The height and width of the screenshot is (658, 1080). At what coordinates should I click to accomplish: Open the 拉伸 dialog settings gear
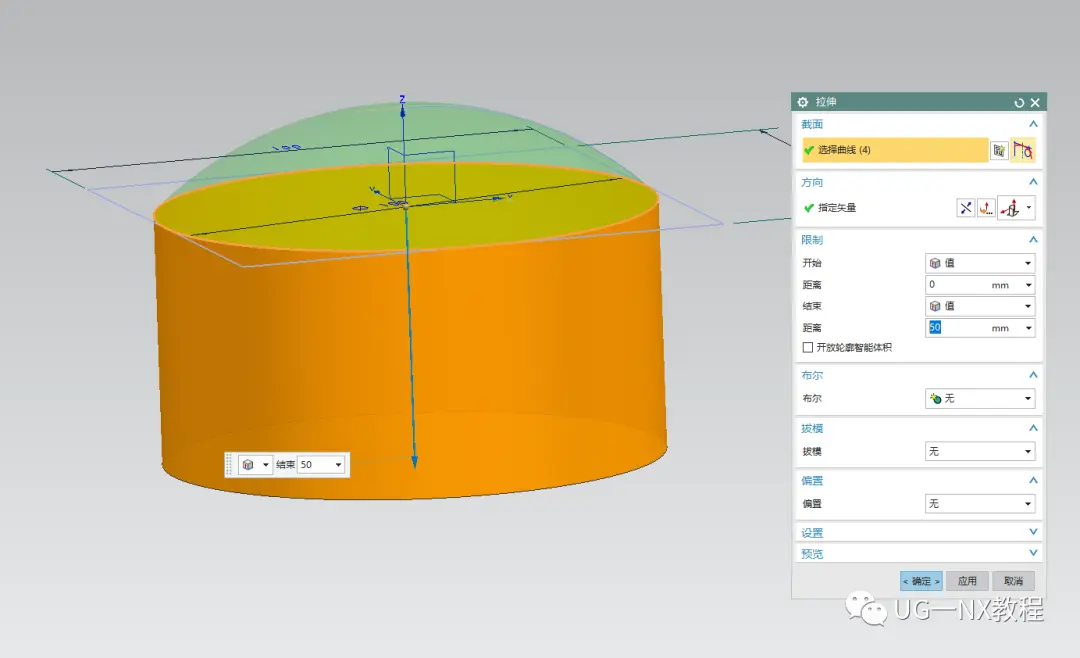[802, 102]
